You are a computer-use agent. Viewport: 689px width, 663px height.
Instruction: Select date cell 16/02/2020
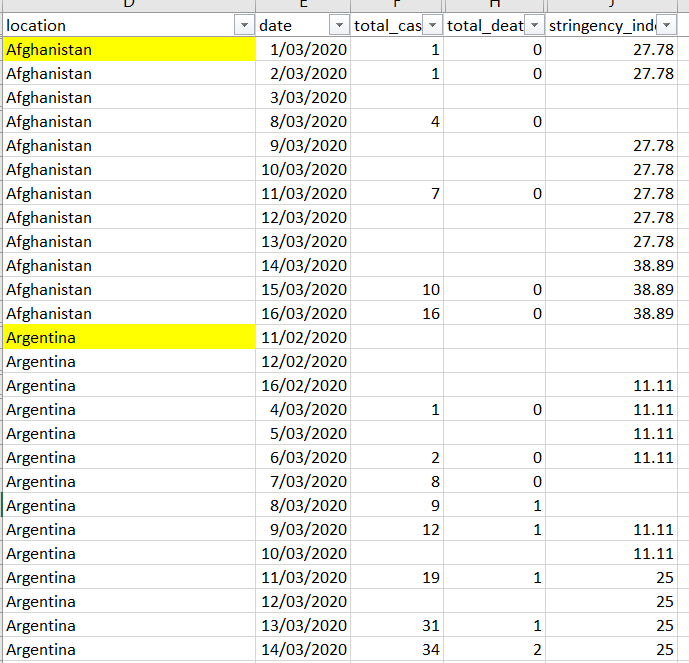[x=303, y=385]
